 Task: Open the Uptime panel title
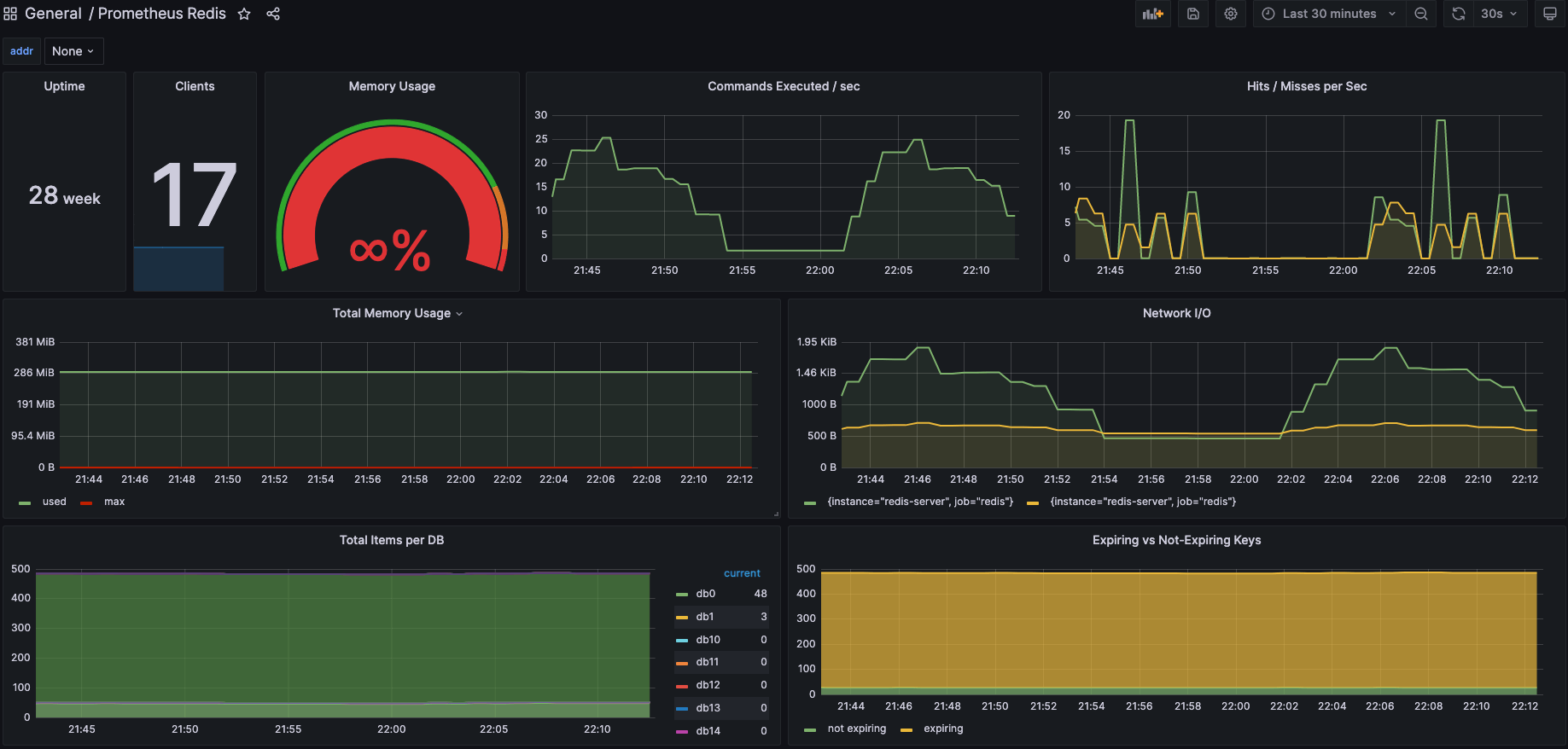(64, 86)
